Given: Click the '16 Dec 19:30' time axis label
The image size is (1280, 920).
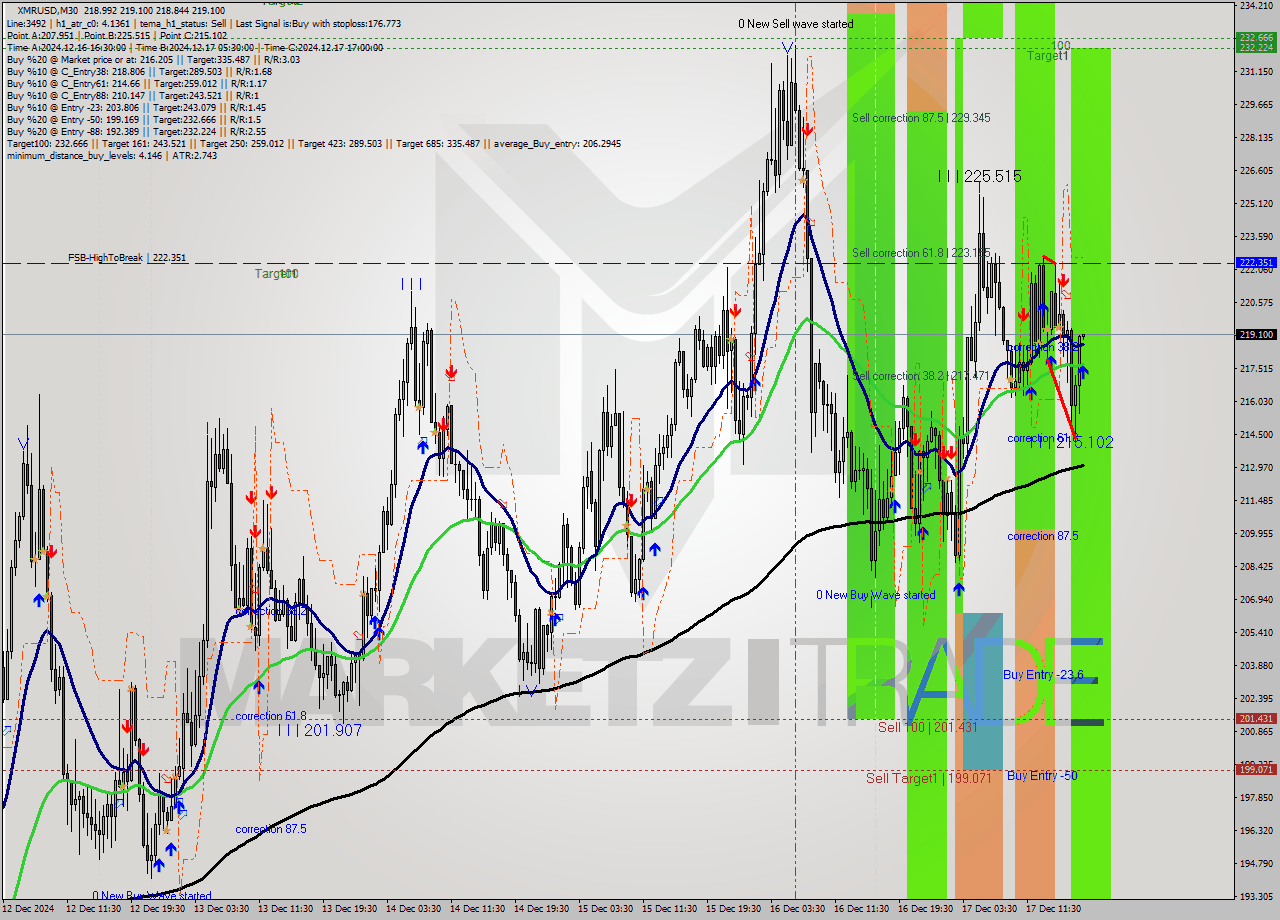Looking at the screenshot, I should click(925, 909).
